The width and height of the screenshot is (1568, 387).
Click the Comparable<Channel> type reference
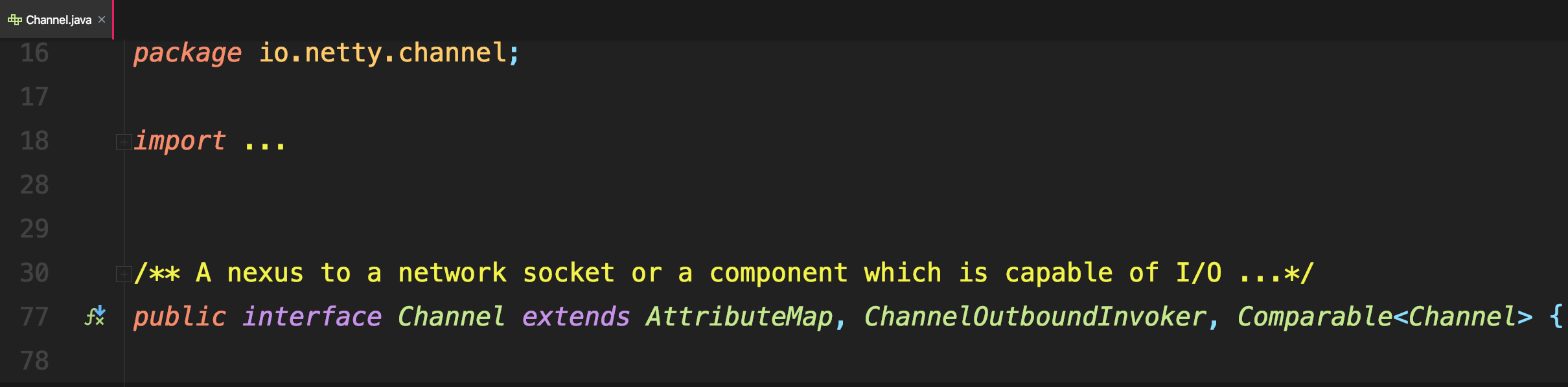pos(1385,317)
